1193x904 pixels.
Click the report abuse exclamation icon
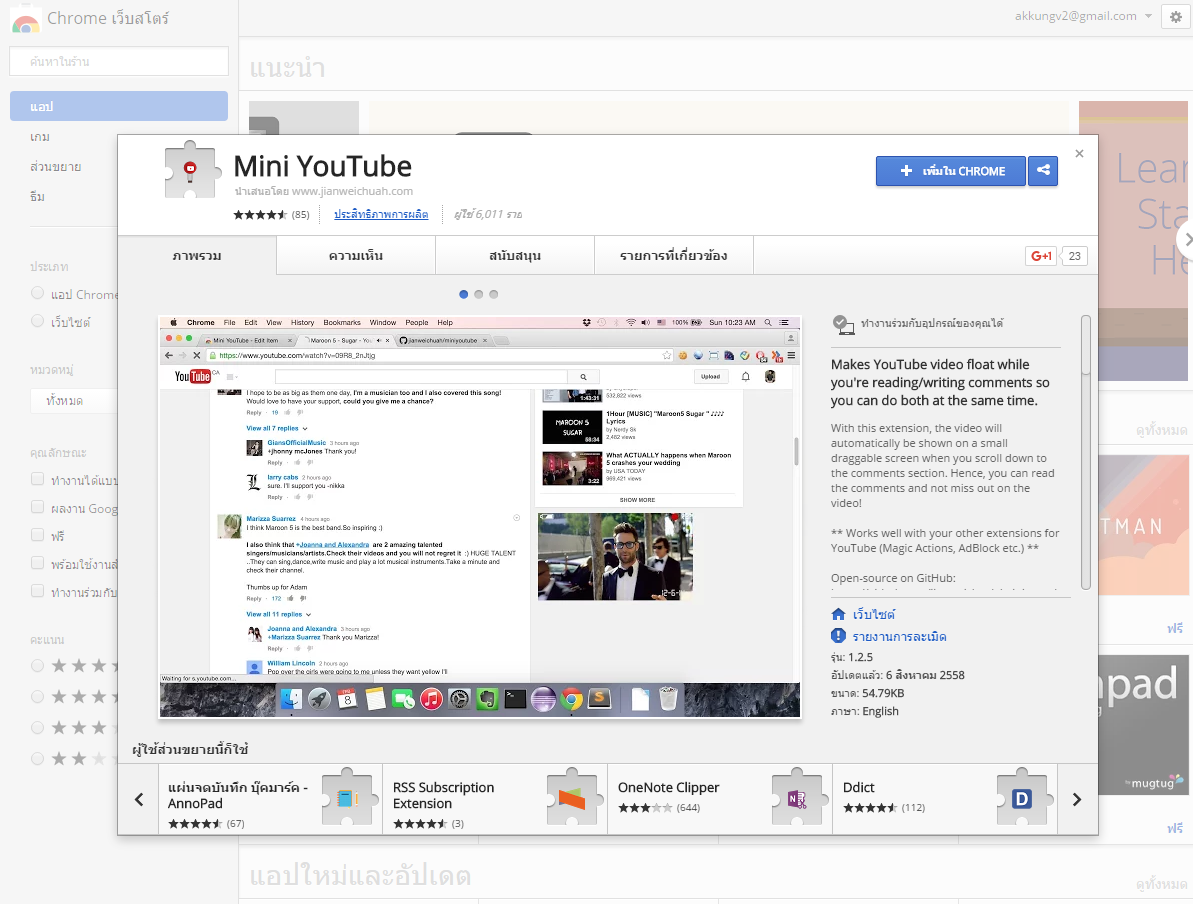tap(838, 636)
